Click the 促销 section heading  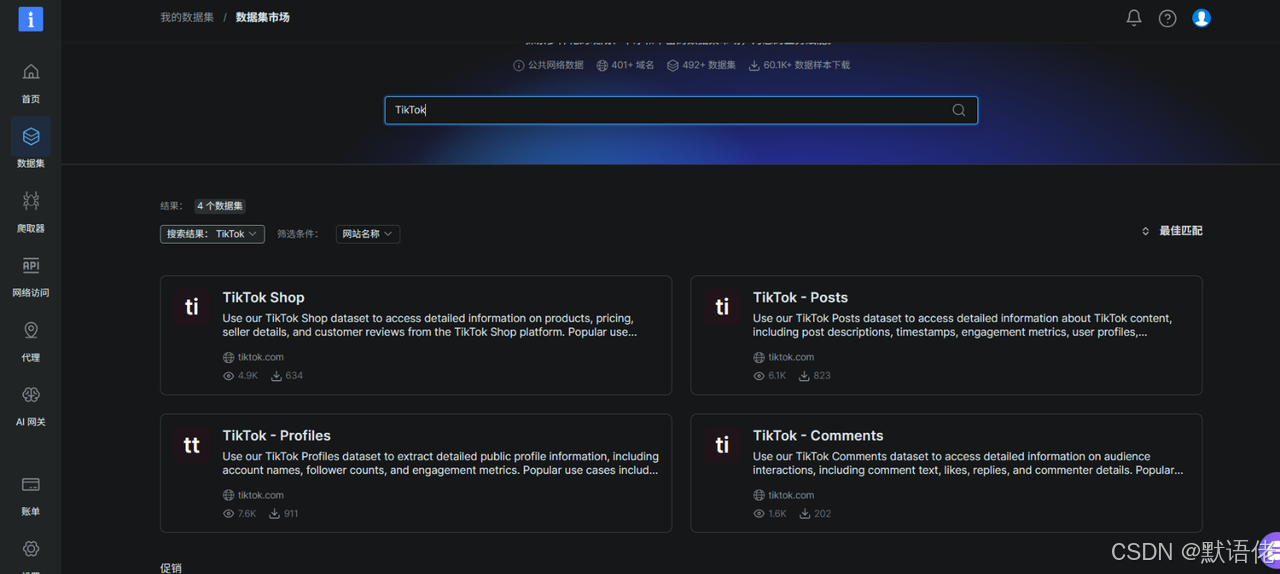171,567
